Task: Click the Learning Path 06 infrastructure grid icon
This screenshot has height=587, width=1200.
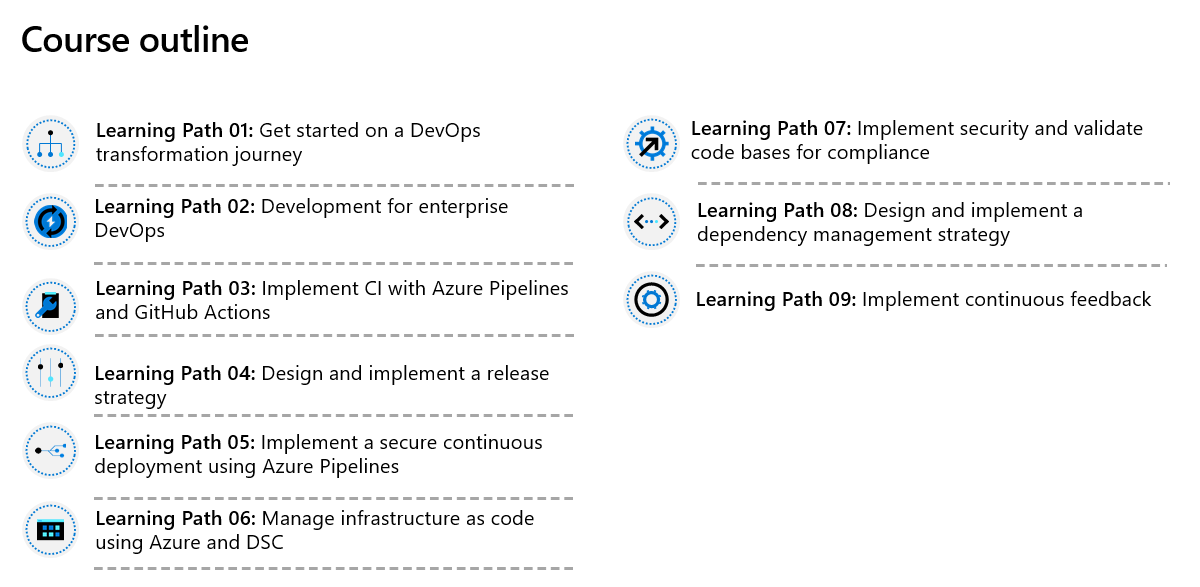Action: [50, 530]
